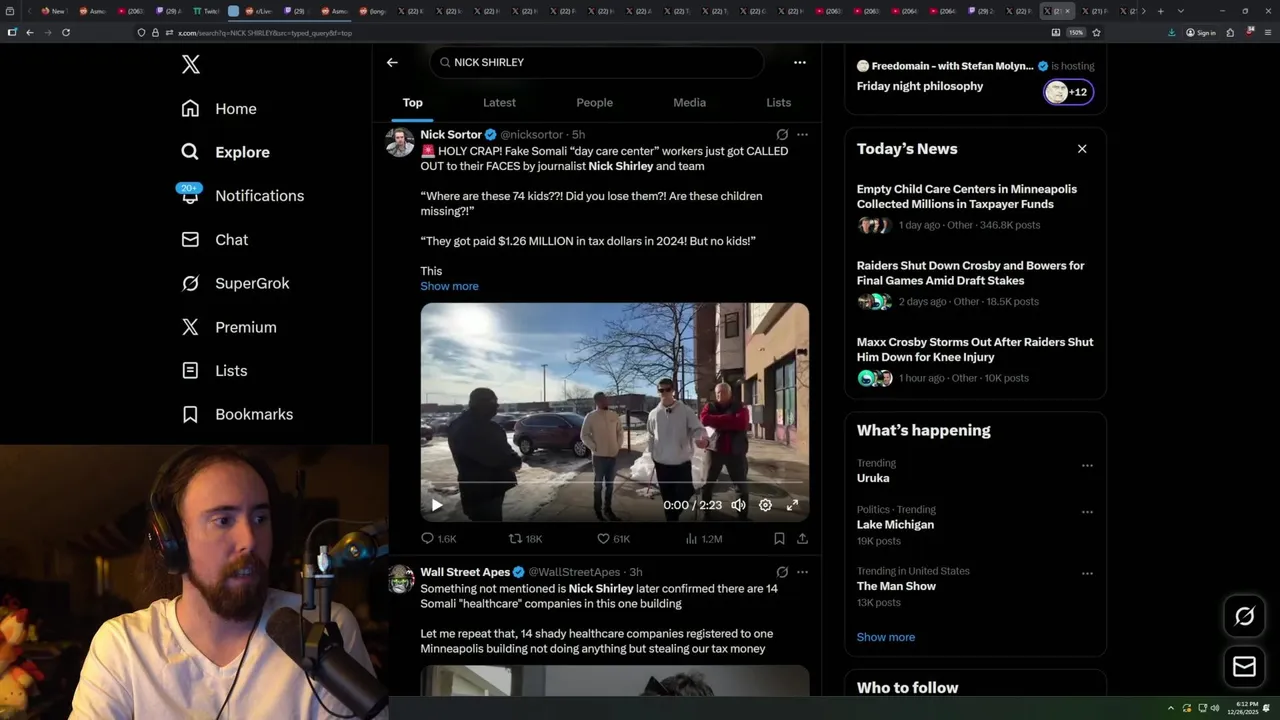Open search options three-dot menu

click(x=800, y=62)
